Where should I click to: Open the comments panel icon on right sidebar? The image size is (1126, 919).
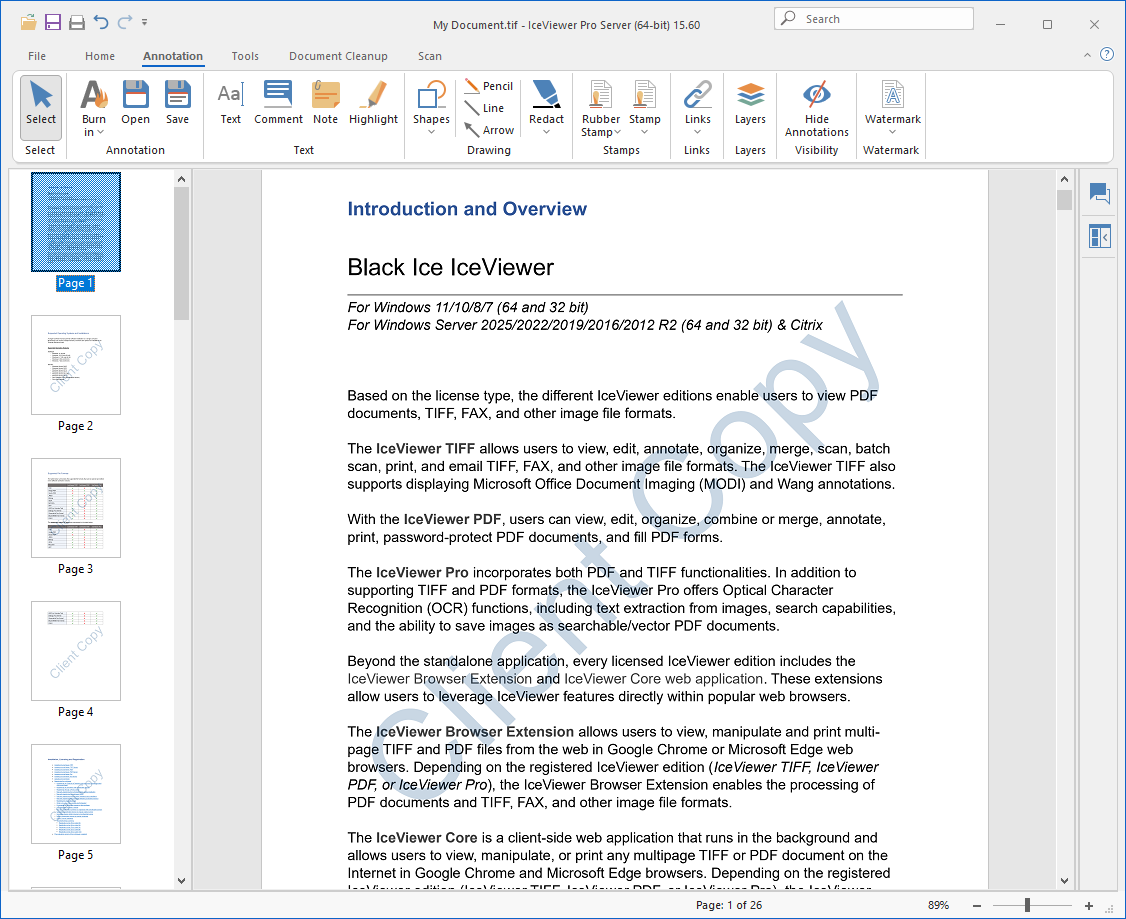1099,192
